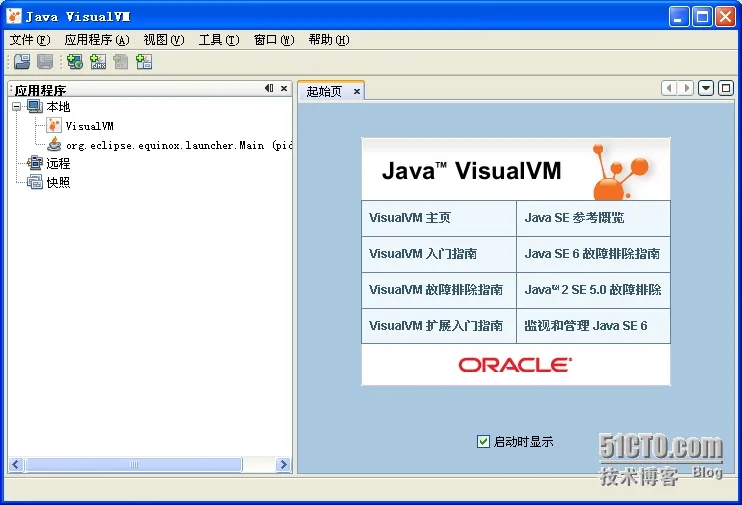Maximize the Java VisualVM window
The height and width of the screenshot is (505, 742).
[702, 17]
